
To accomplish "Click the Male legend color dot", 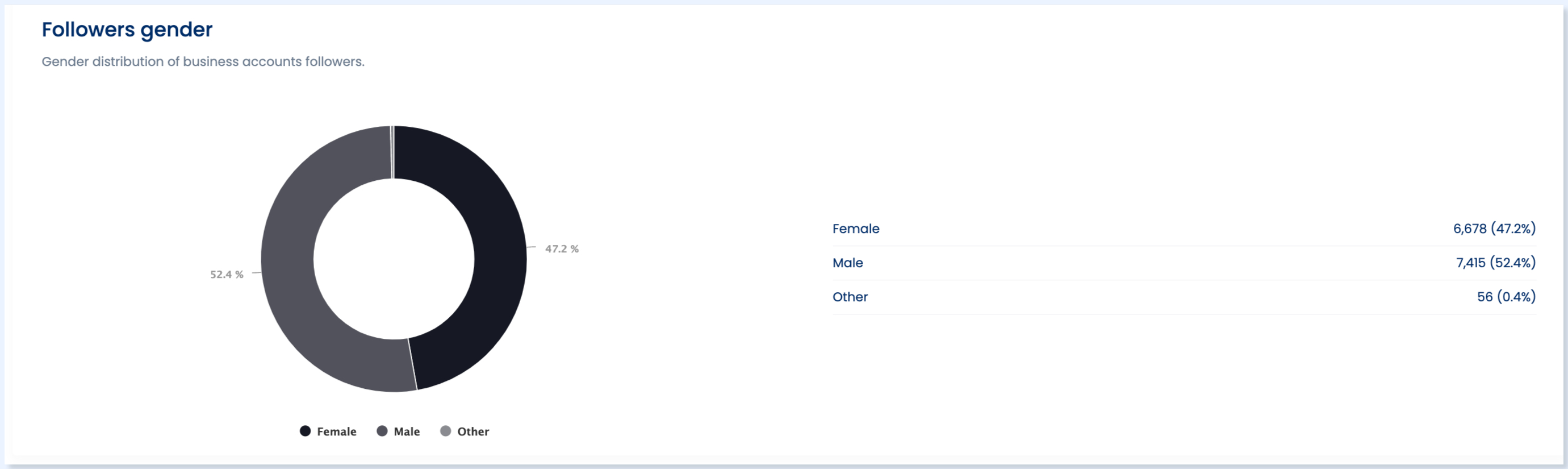I will click(382, 431).
